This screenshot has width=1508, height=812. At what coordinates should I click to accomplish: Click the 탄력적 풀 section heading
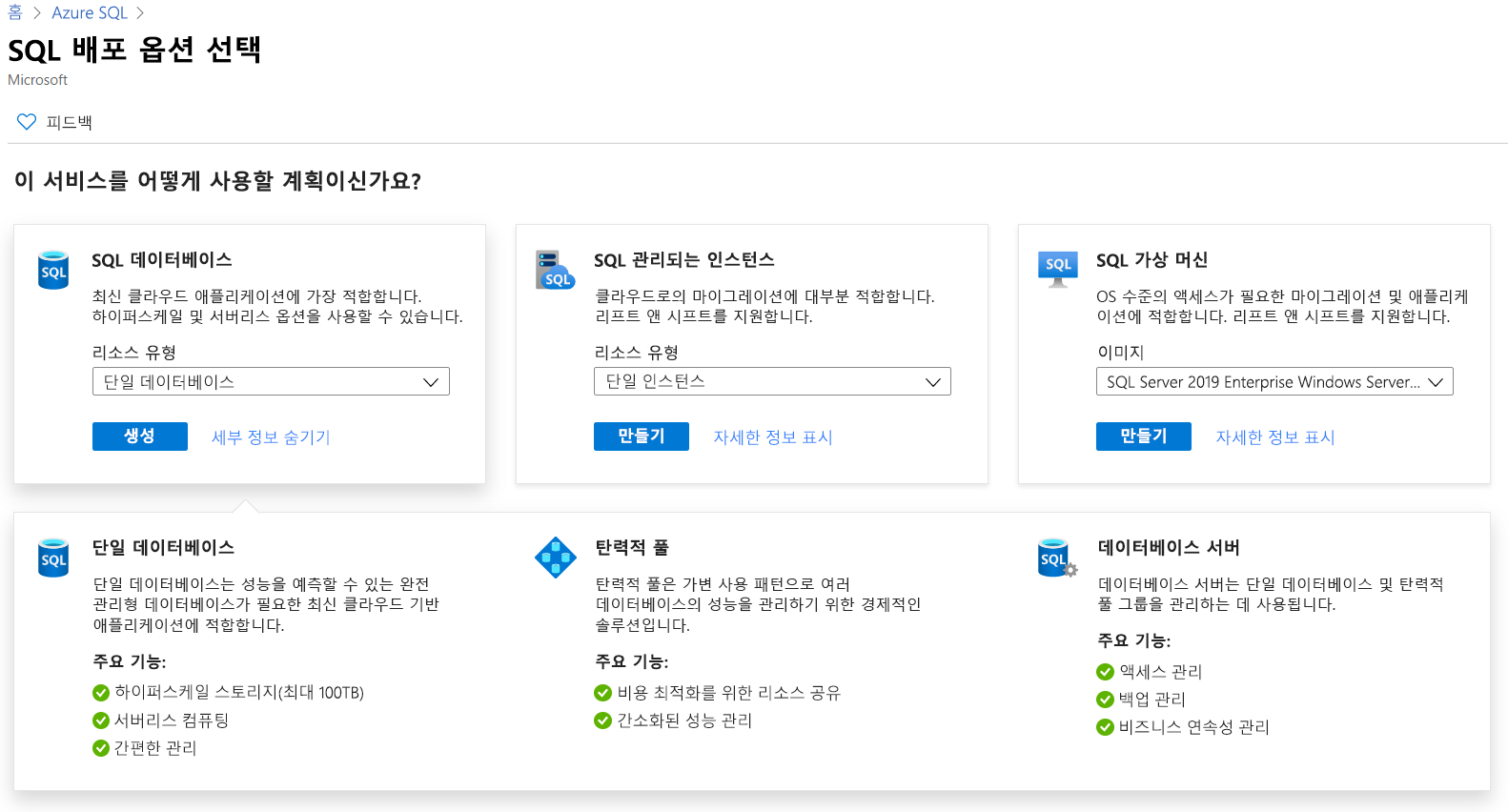632,548
